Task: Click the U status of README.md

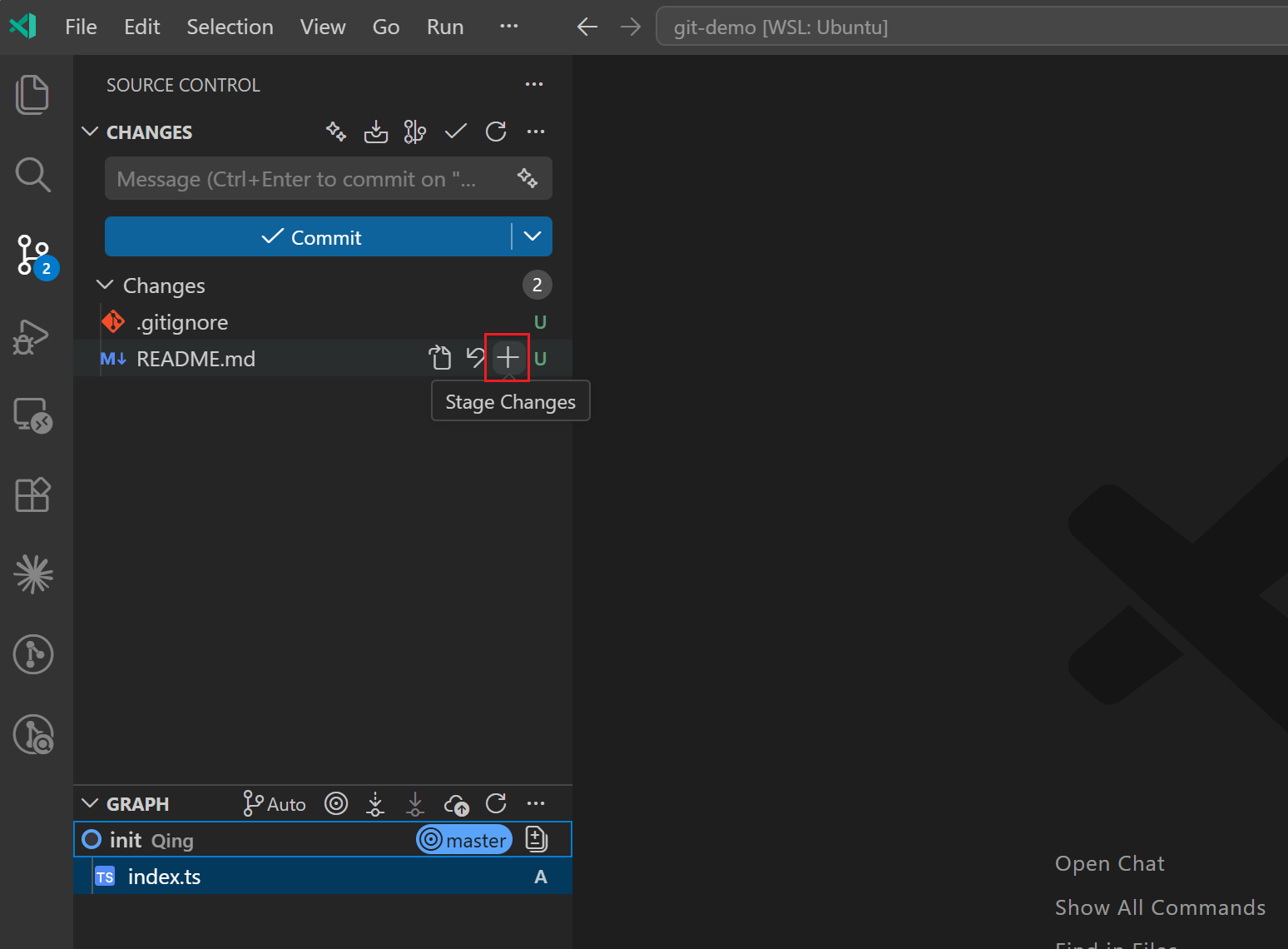Action: click(x=540, y=359)
